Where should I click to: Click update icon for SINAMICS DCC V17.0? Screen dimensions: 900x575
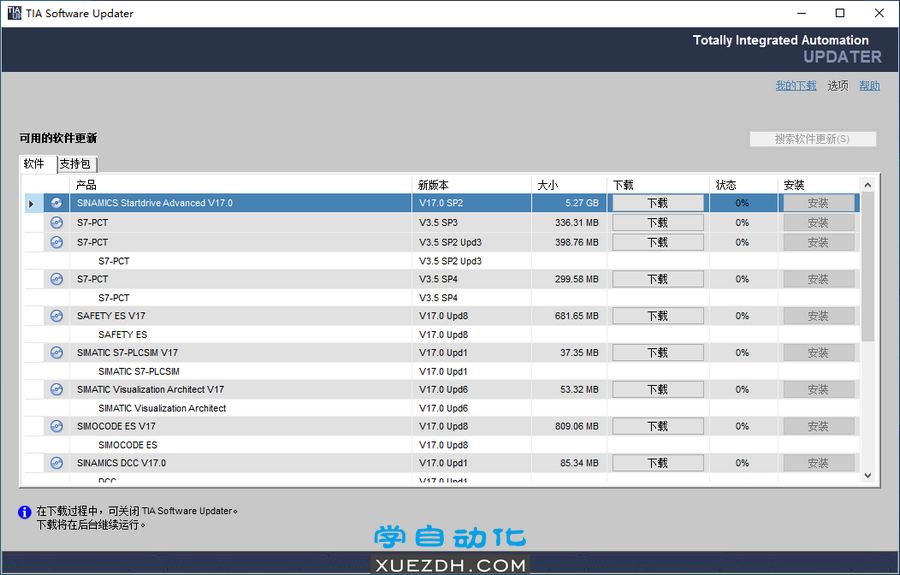[56, 463]
